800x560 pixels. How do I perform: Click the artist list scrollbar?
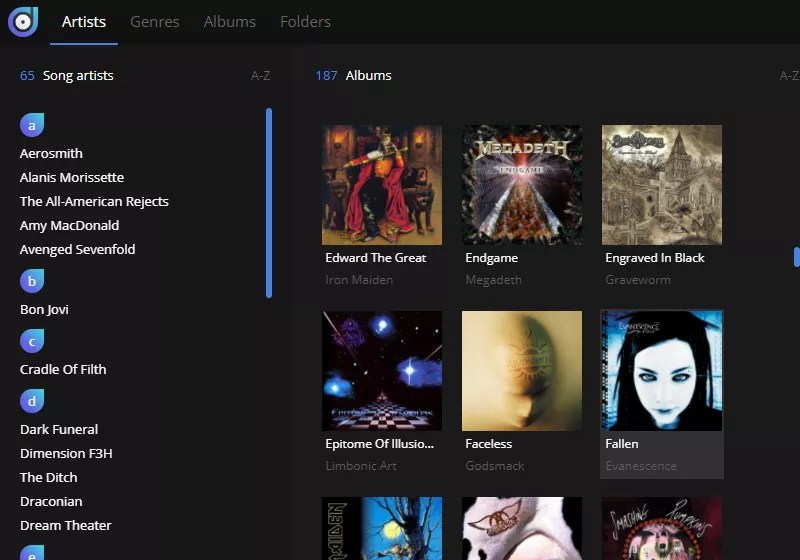269,203
